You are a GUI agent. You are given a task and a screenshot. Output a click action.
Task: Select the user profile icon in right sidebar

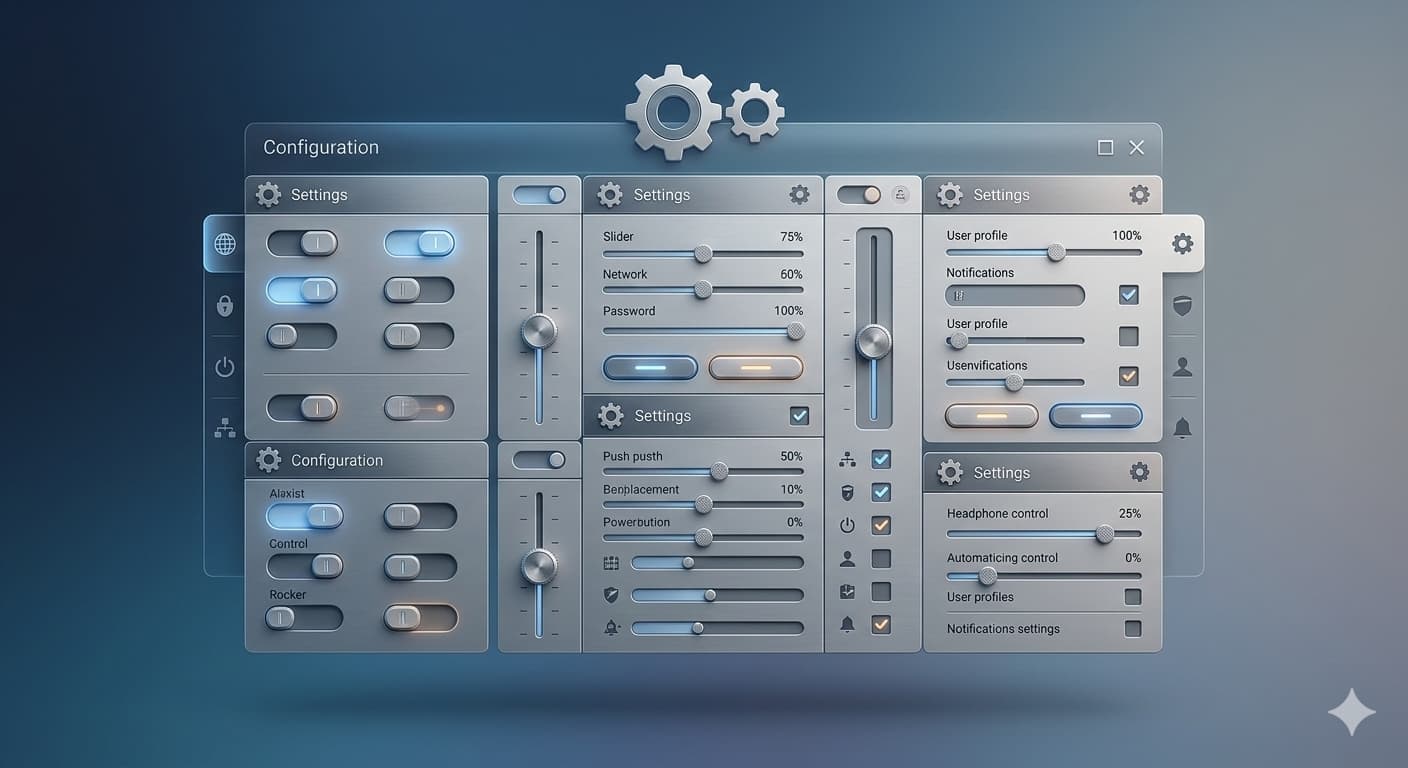[1182, 366]
